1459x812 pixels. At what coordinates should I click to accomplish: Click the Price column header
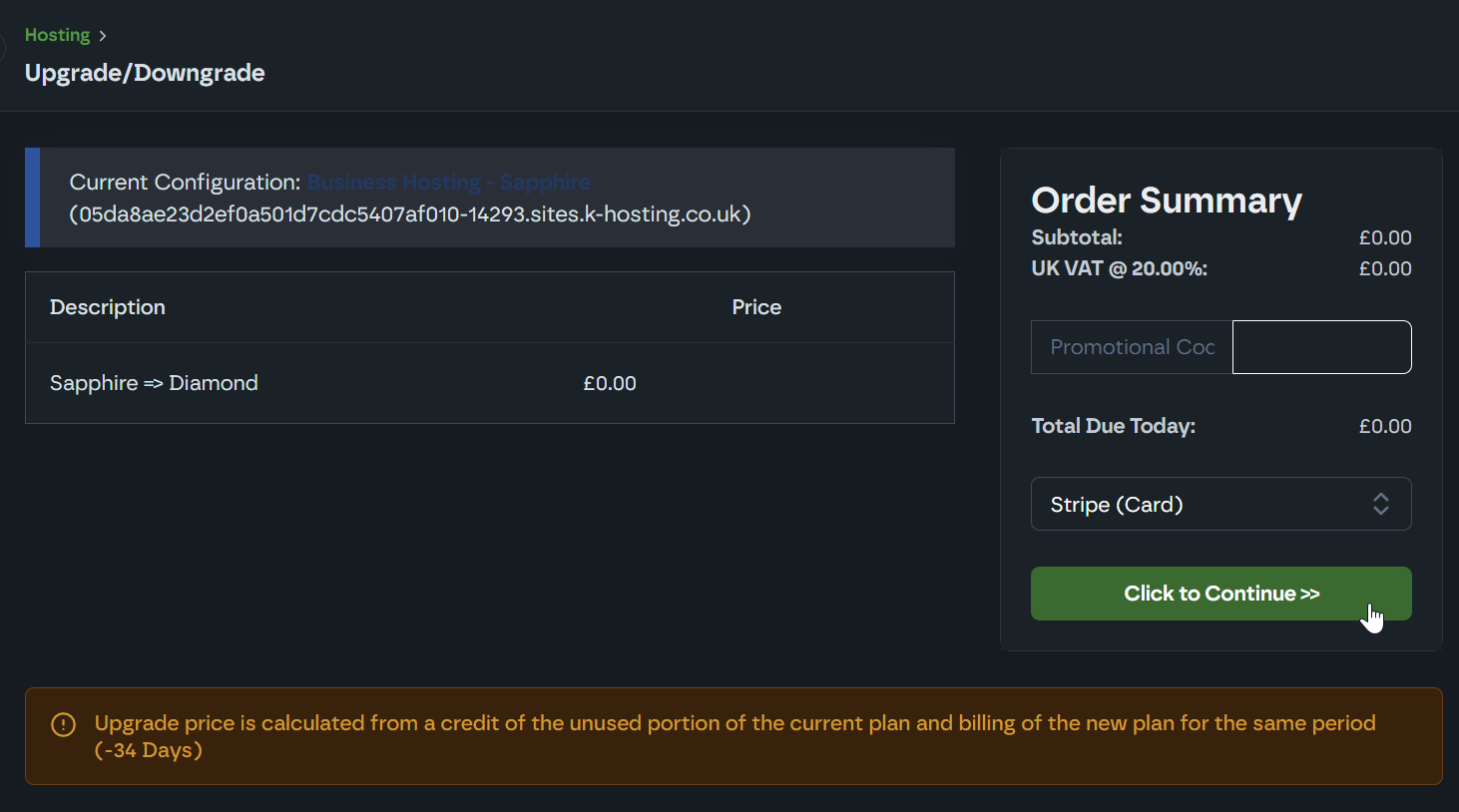pos(756,307)
